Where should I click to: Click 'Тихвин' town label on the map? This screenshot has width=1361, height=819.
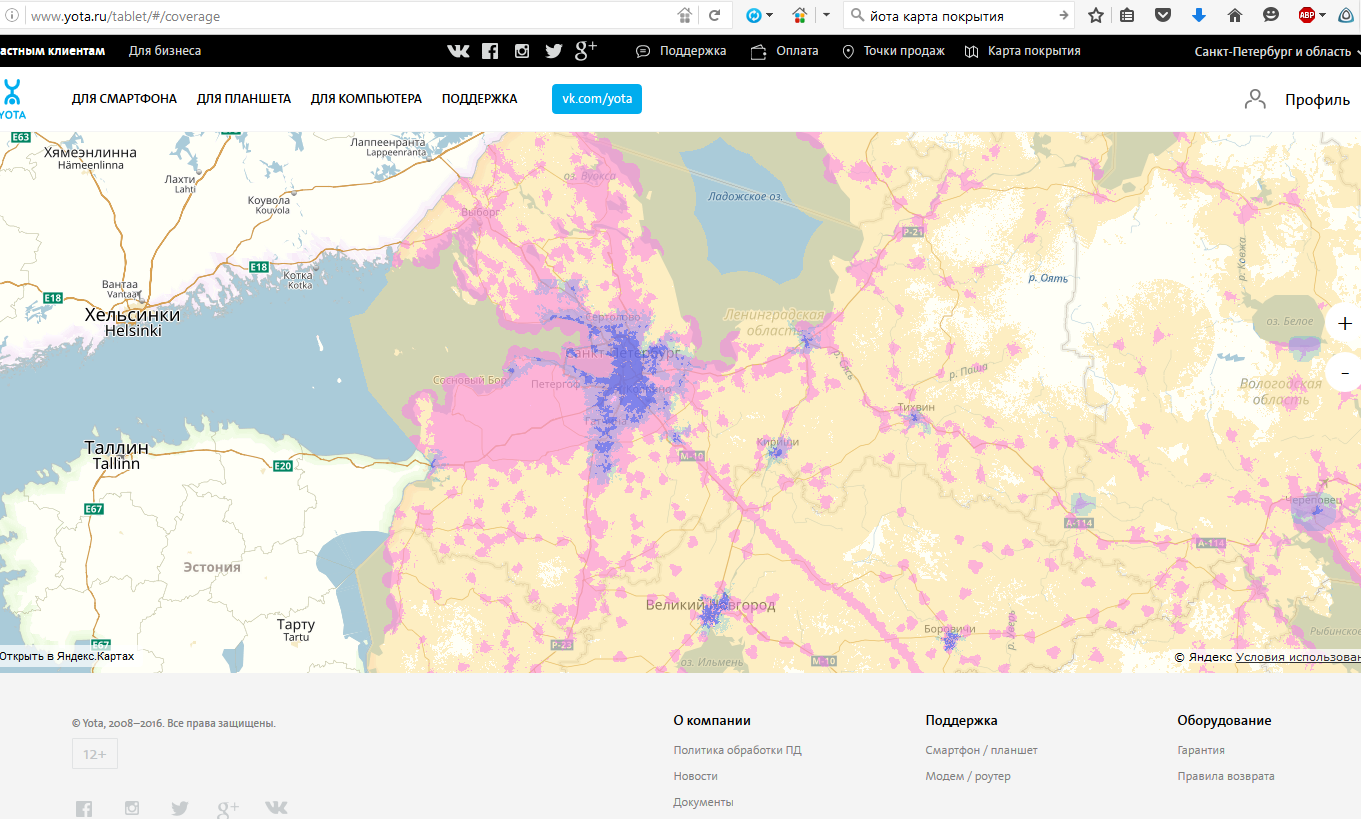pos(916,407)
